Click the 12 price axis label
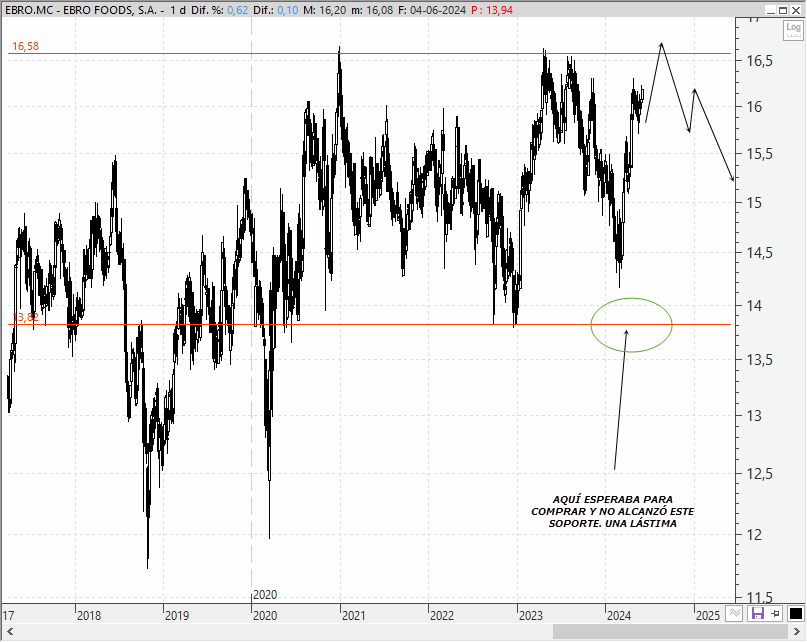 click(x=755, y=534)
